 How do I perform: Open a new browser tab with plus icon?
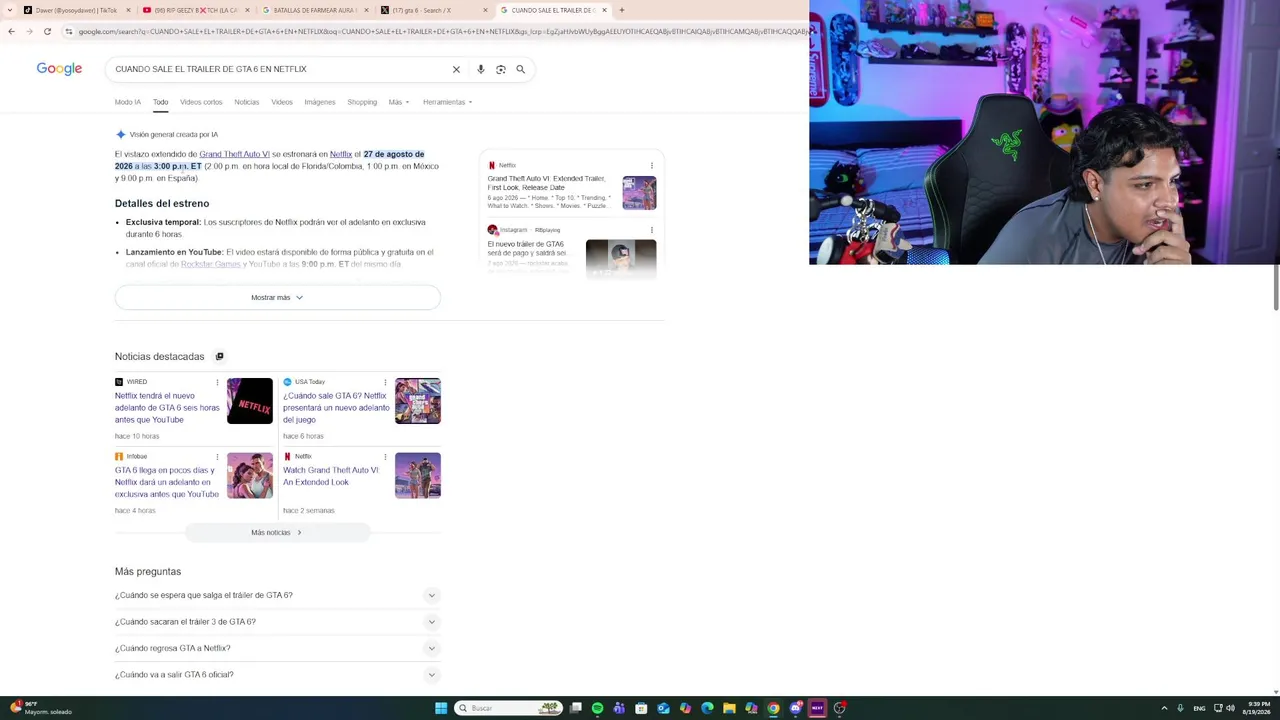pyautogui.click(x=621, y=10)
